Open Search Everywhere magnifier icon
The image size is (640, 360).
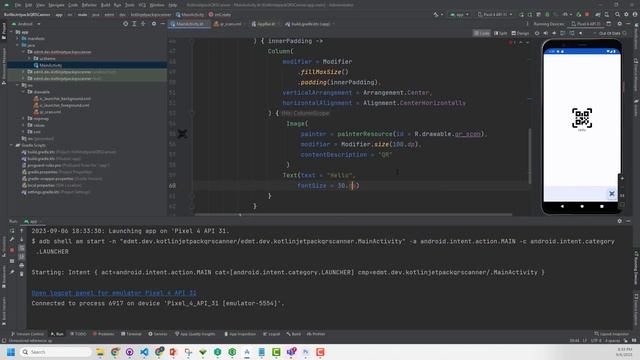(617, 14)
